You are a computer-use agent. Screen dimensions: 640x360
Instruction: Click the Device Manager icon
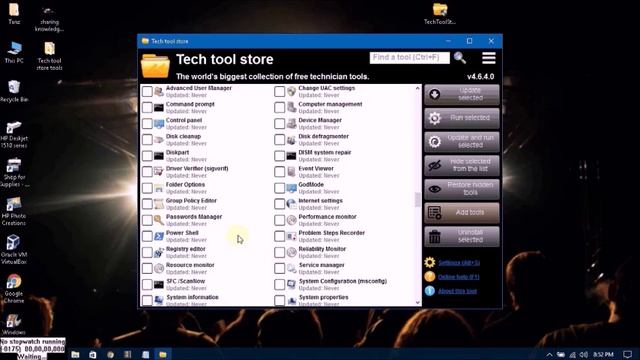click(x=291, y=124)
